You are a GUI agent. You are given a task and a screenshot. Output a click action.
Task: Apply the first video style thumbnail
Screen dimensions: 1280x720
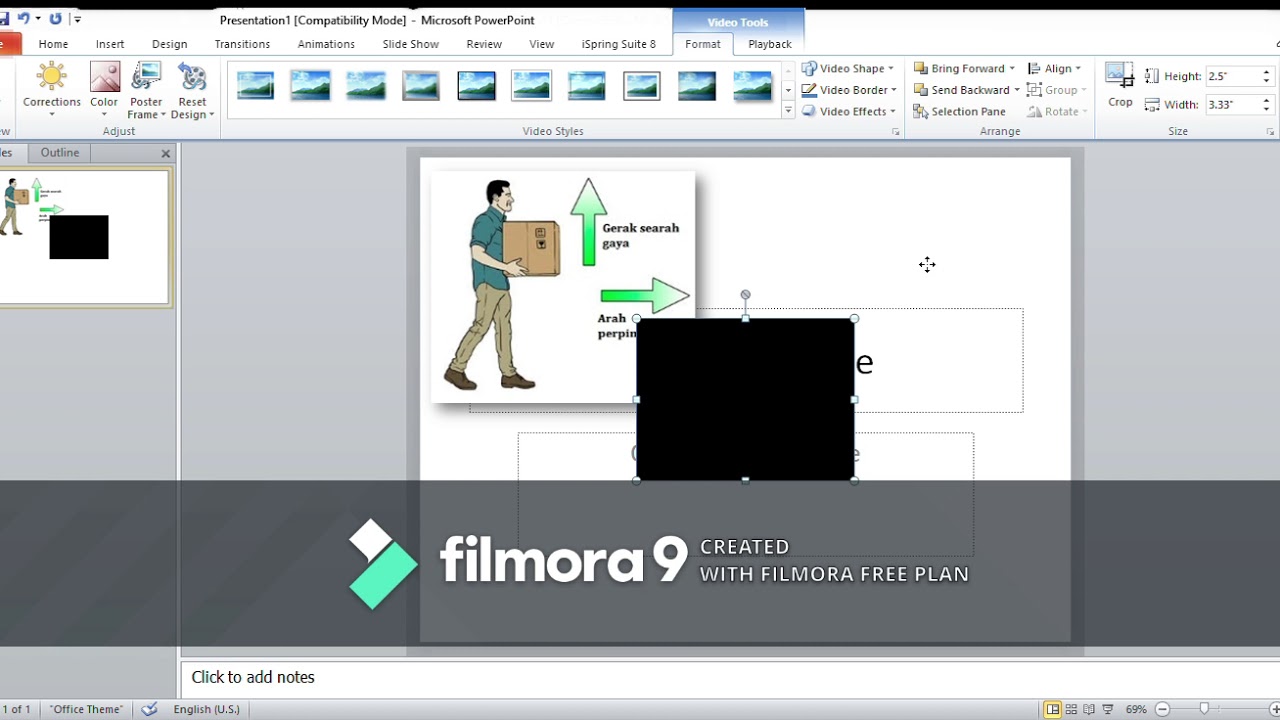click(x=256, y=86)
